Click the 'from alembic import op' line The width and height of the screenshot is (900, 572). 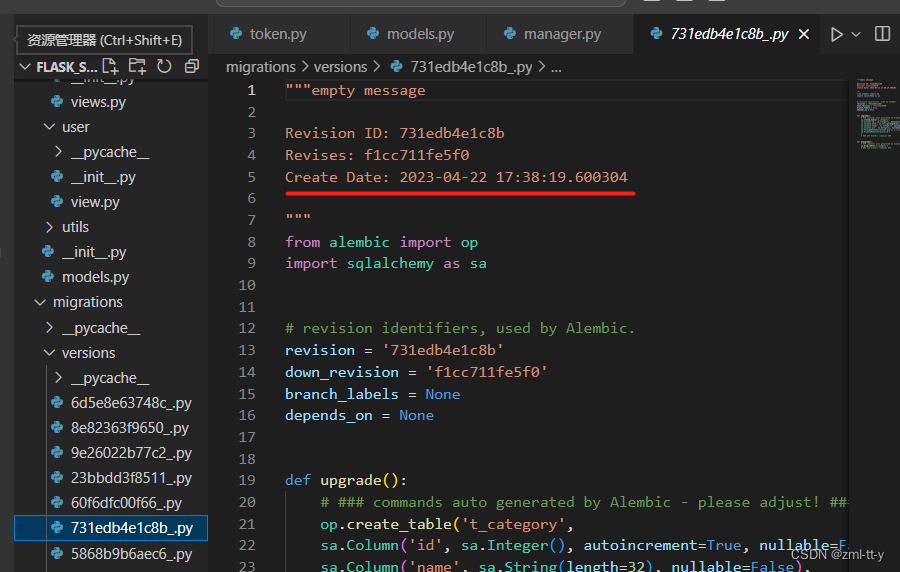point(382,242)
